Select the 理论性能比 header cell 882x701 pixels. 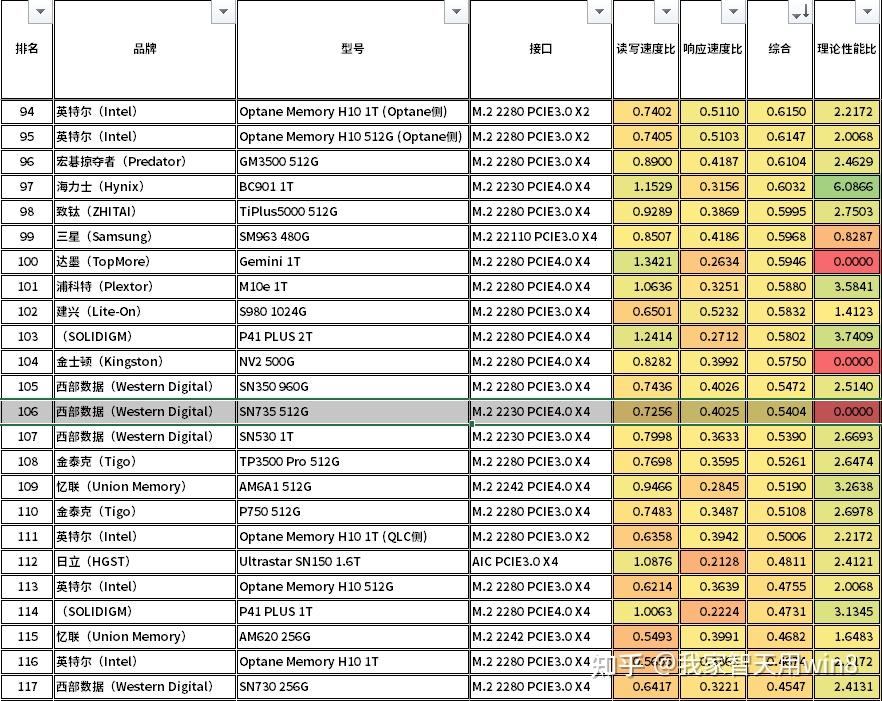click(x=847, y=50)
